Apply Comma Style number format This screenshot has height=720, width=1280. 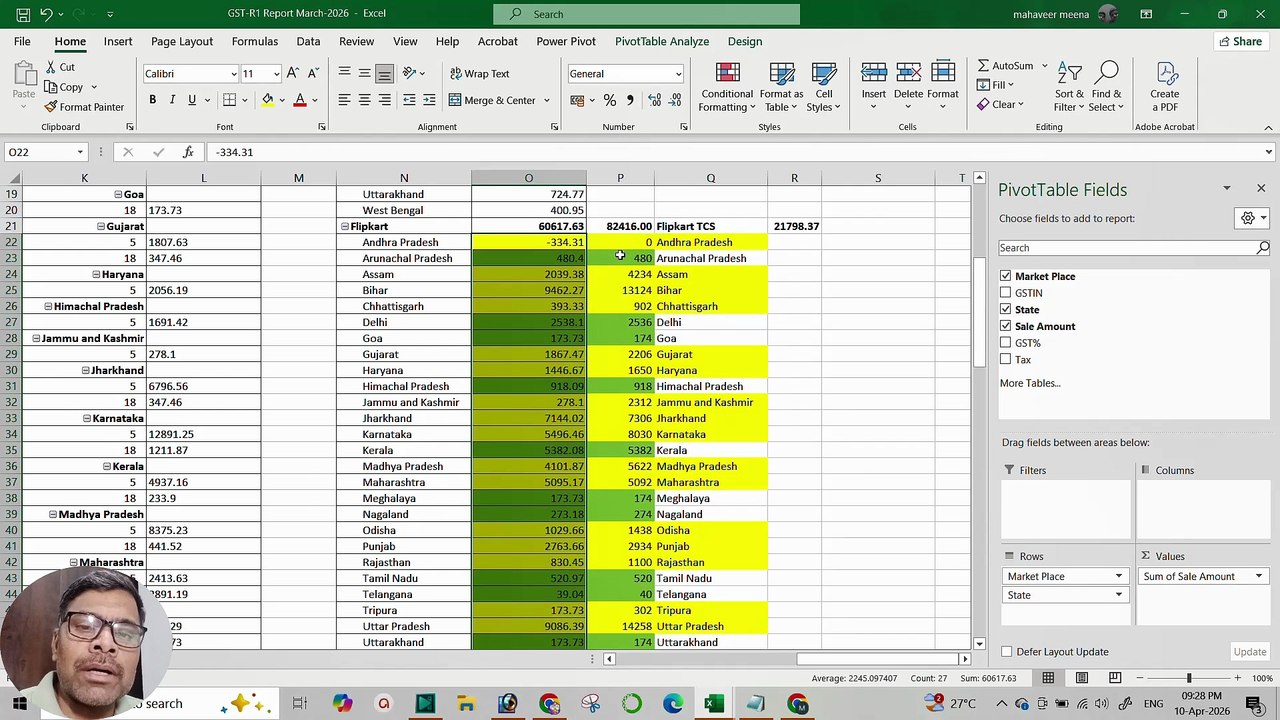pos(630,100)
